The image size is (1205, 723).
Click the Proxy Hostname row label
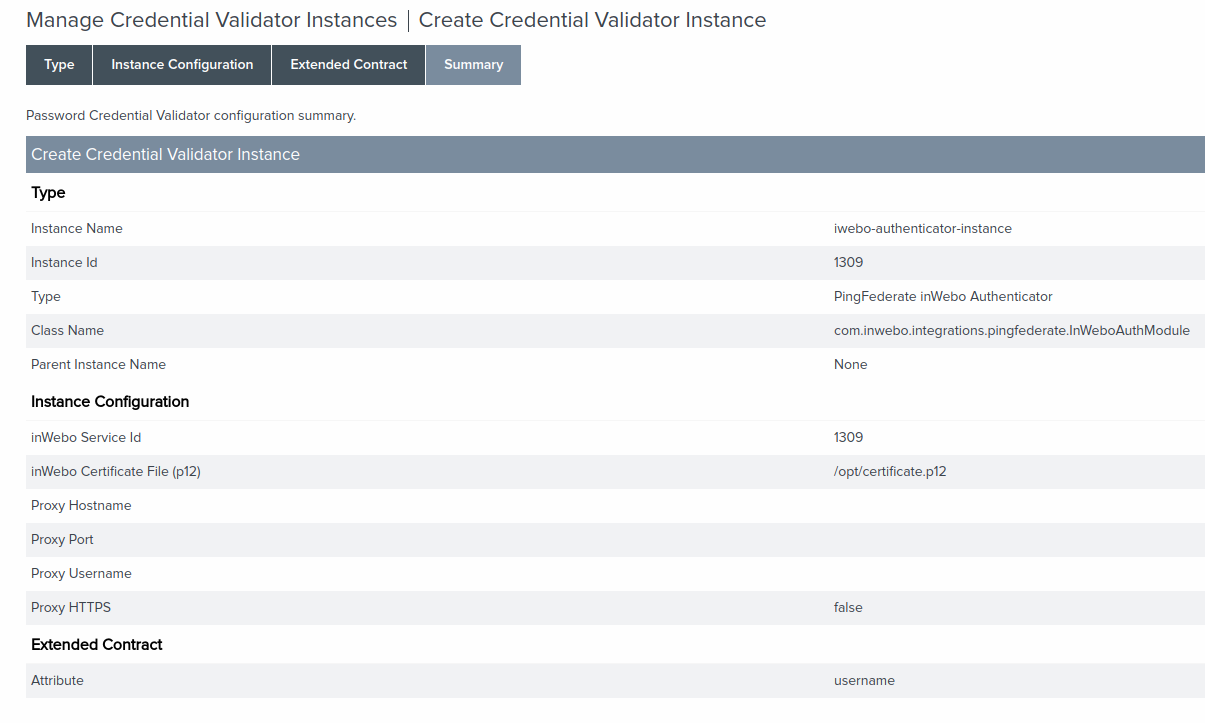click(81, 506)
